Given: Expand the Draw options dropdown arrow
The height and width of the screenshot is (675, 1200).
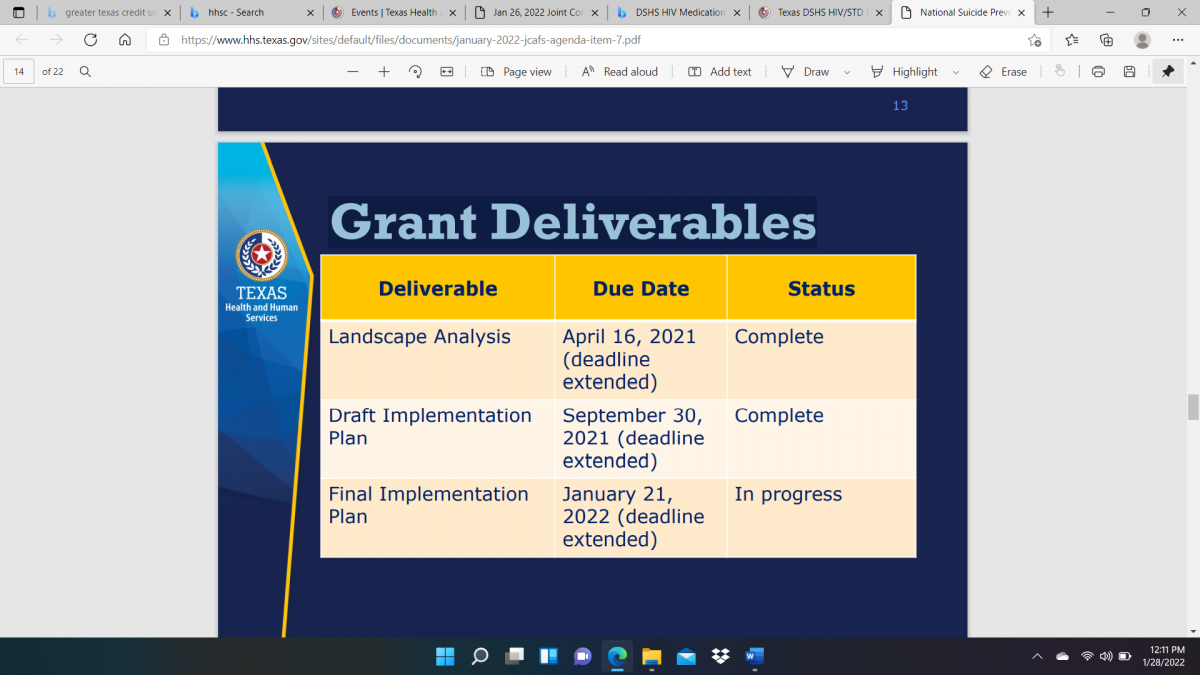Looking at the screenshot, I should coord(847,72).
